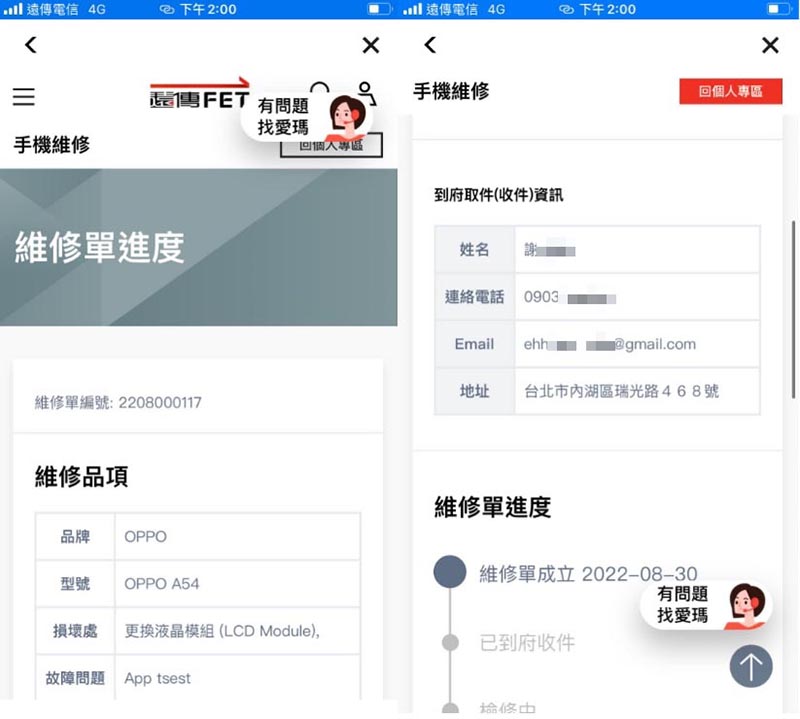The width and height of the screenshot is (800, 719).
Task: Click the 姓名 row label
Action: (474, 250)
